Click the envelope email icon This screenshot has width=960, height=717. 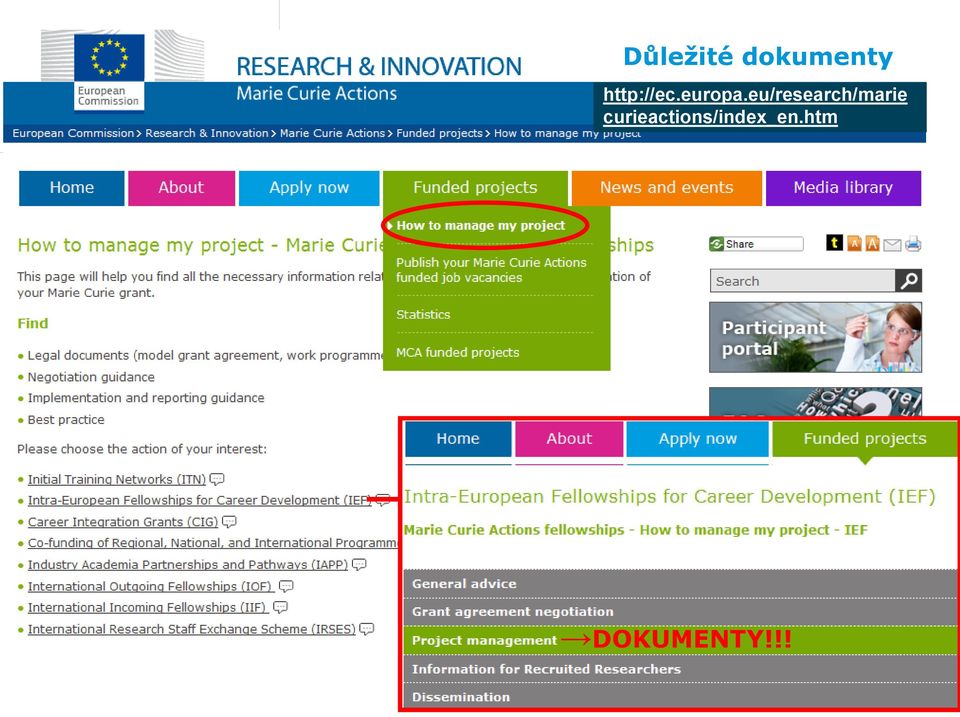(892, 245)
